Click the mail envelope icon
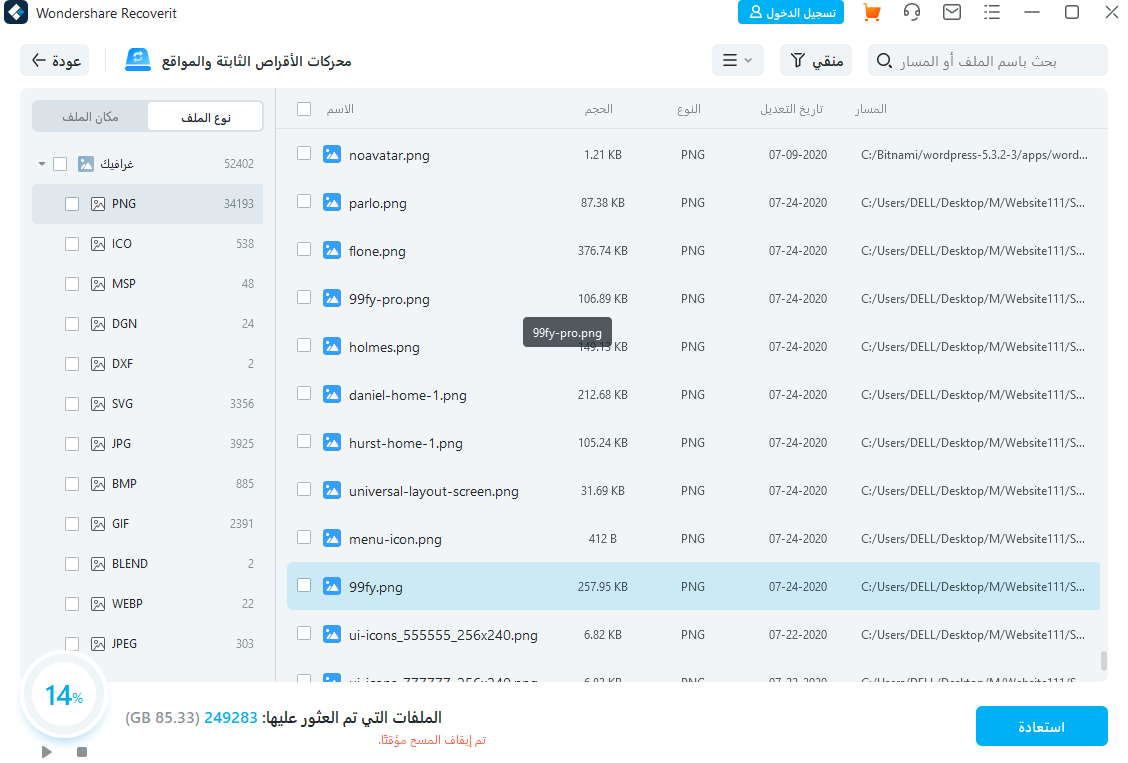Image resolution: width=1128 pixels, height=763 pixels. pyautogui.click(x=952, y=13)
